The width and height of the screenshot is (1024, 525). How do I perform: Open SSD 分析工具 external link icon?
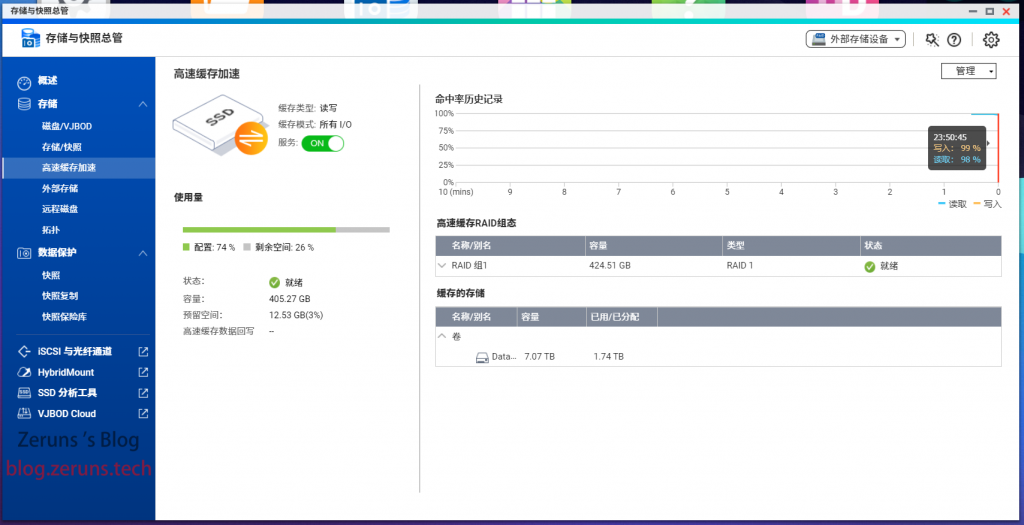pos(143,393)
